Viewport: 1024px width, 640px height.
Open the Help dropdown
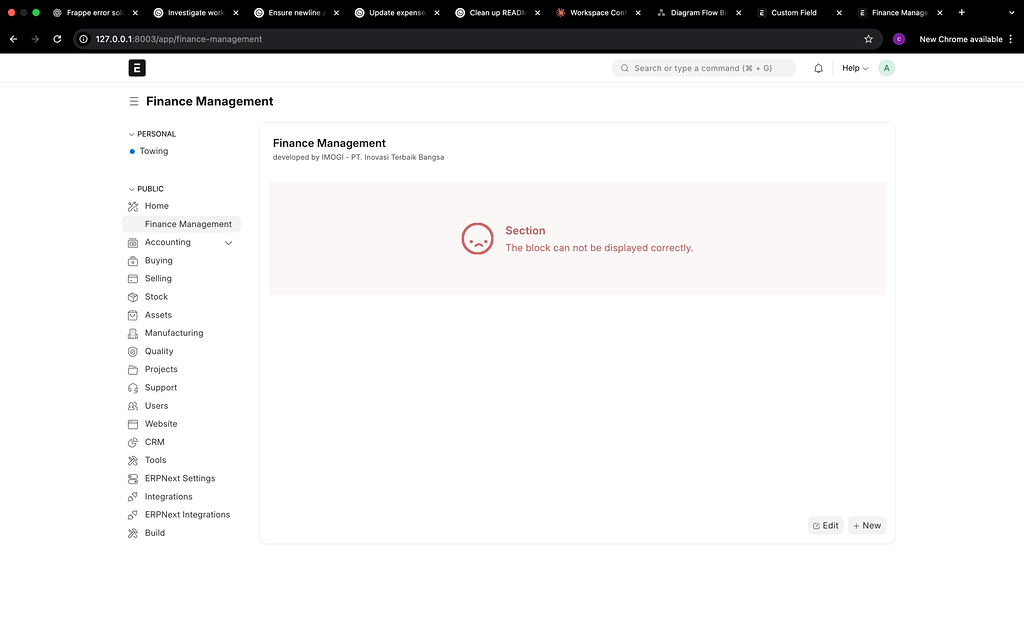click(x=853, y=67)
